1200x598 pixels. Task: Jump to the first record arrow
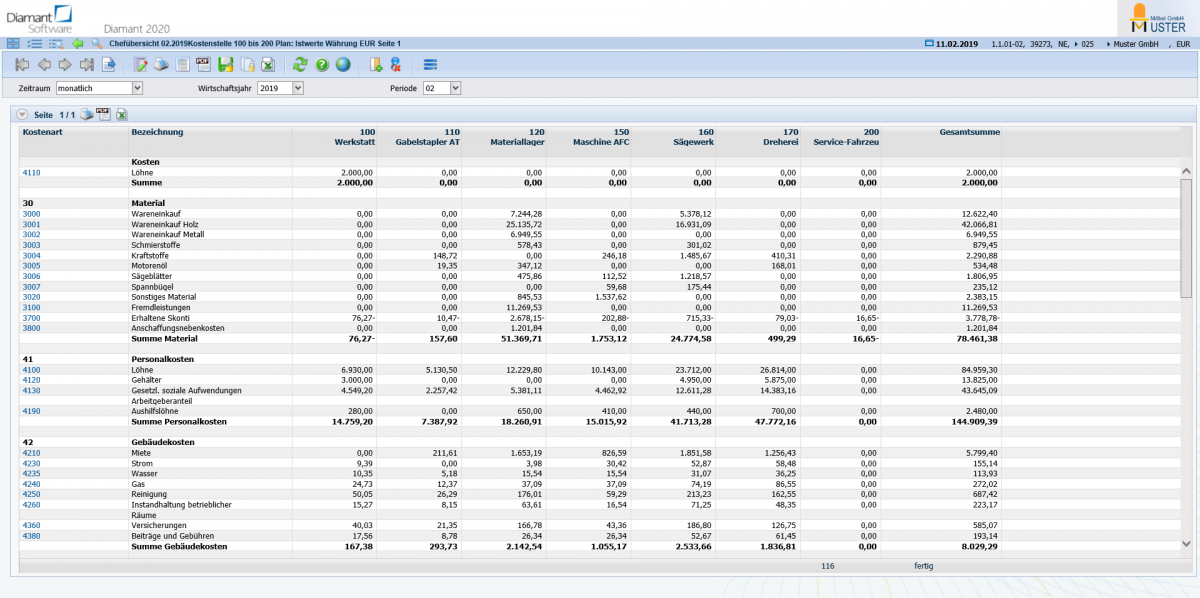click(x=21, y=65)
